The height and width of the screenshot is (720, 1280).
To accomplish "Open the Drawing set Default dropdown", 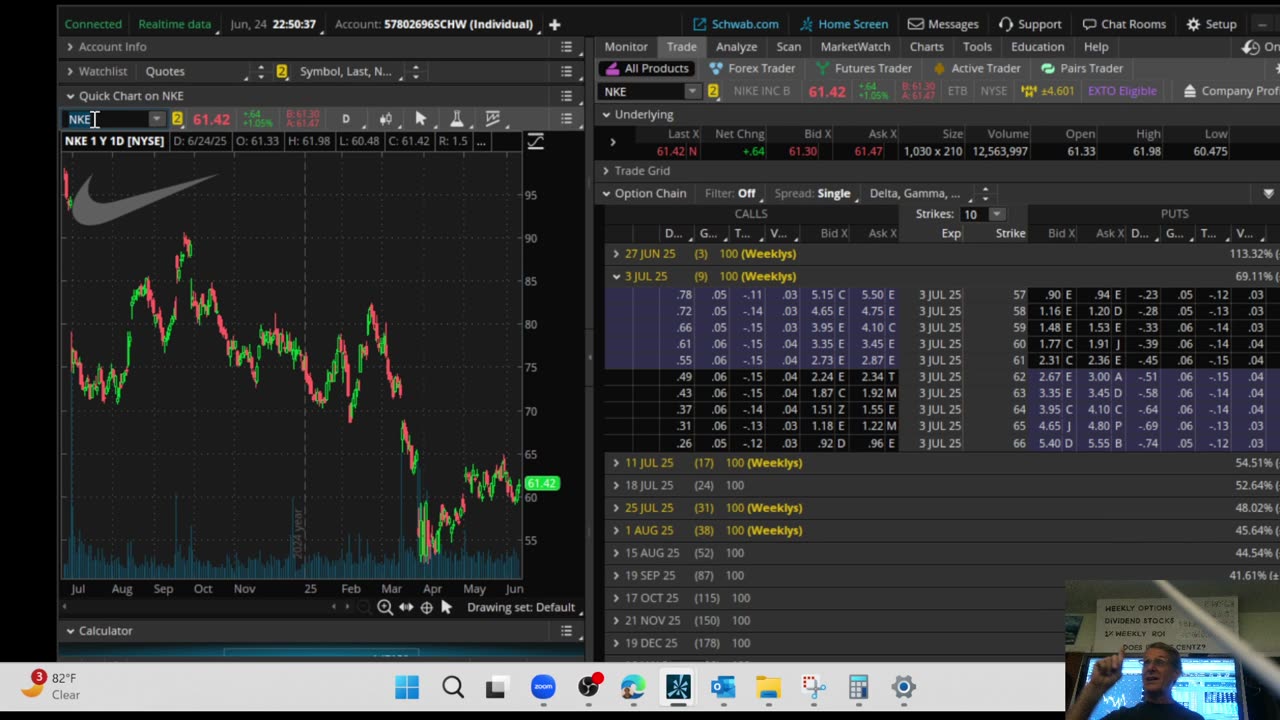I will pos(523,607).
